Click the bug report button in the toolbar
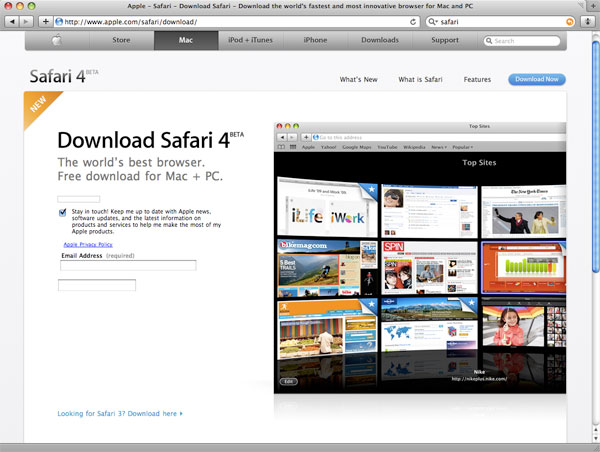This screenshot has width=600, height=452. click(588, 21)
